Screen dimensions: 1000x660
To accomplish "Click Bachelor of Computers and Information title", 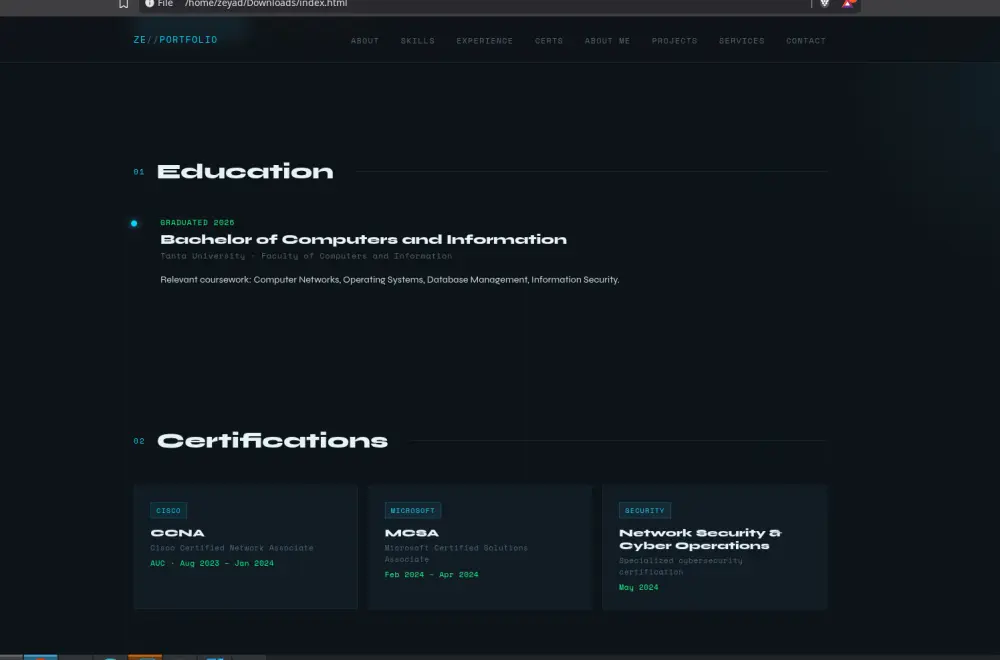I will coord(364,240).
